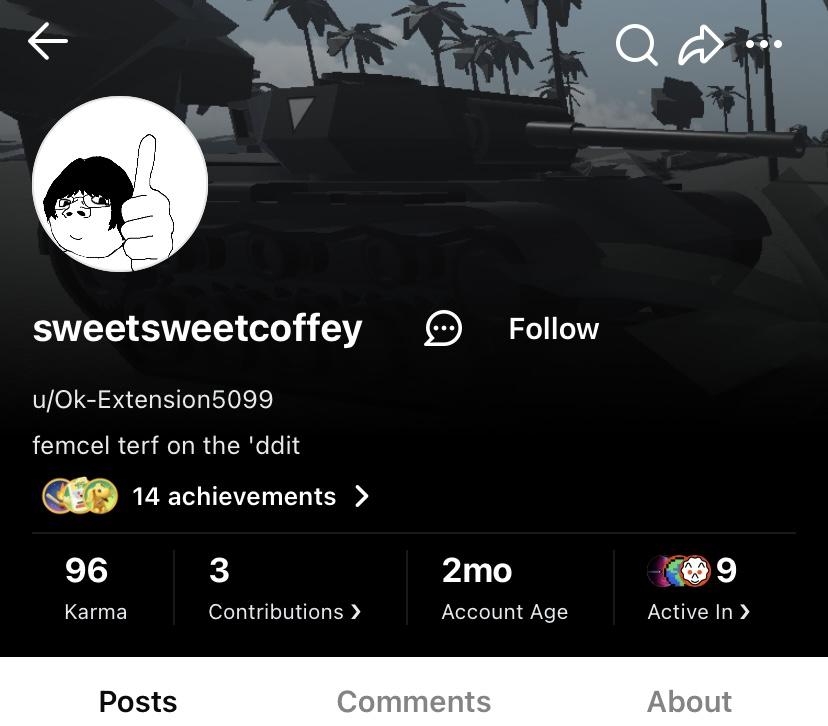Tap the 2mo Account Age stat
The width and height of the screenshot is (828, 726).
[x=504, y=586]
